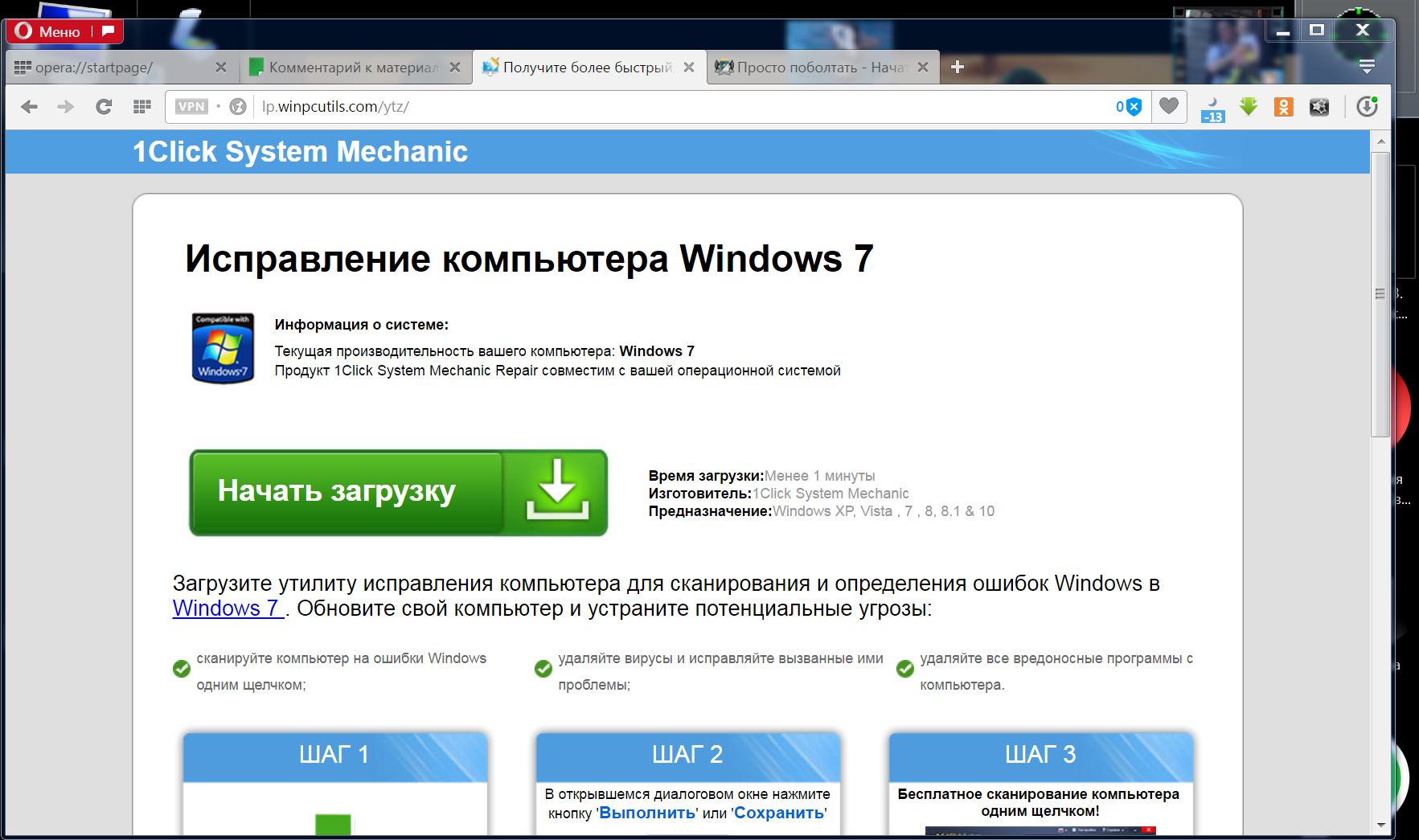This screenshot has width=1419, height=840.
Task: Show site info globe icon
Action: [237, 107]
